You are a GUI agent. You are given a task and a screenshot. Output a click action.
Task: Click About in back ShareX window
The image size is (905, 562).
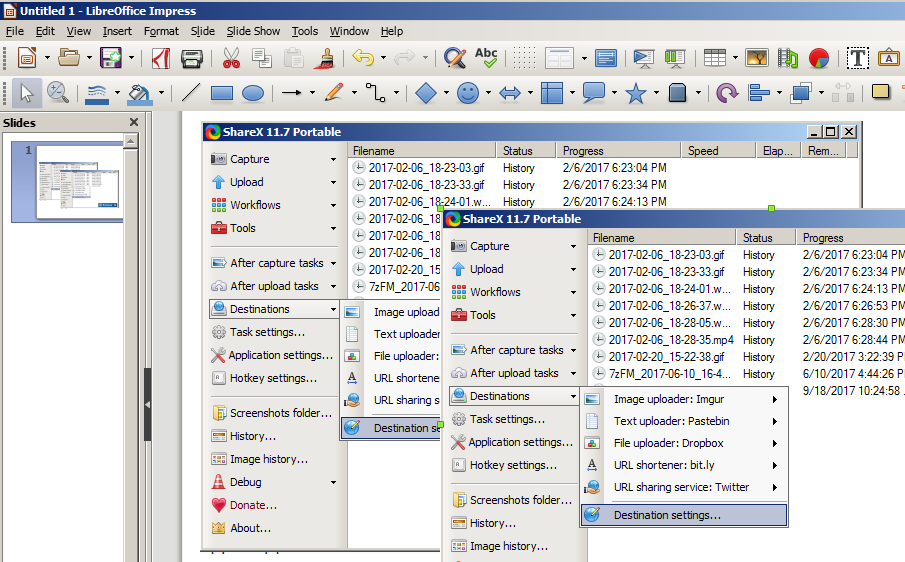point(250,528)
